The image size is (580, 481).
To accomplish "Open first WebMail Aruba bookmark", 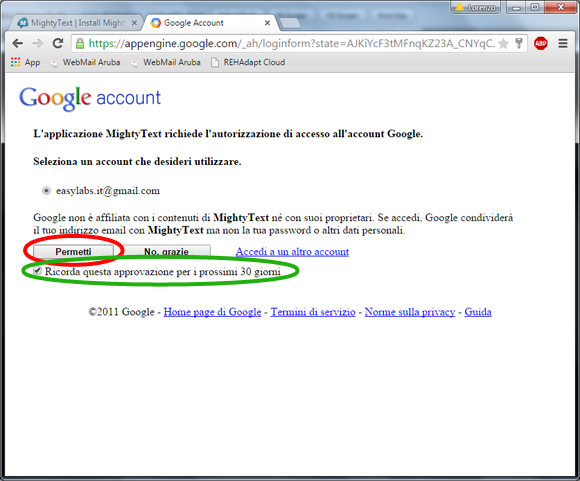I will (x=86, y=62).
